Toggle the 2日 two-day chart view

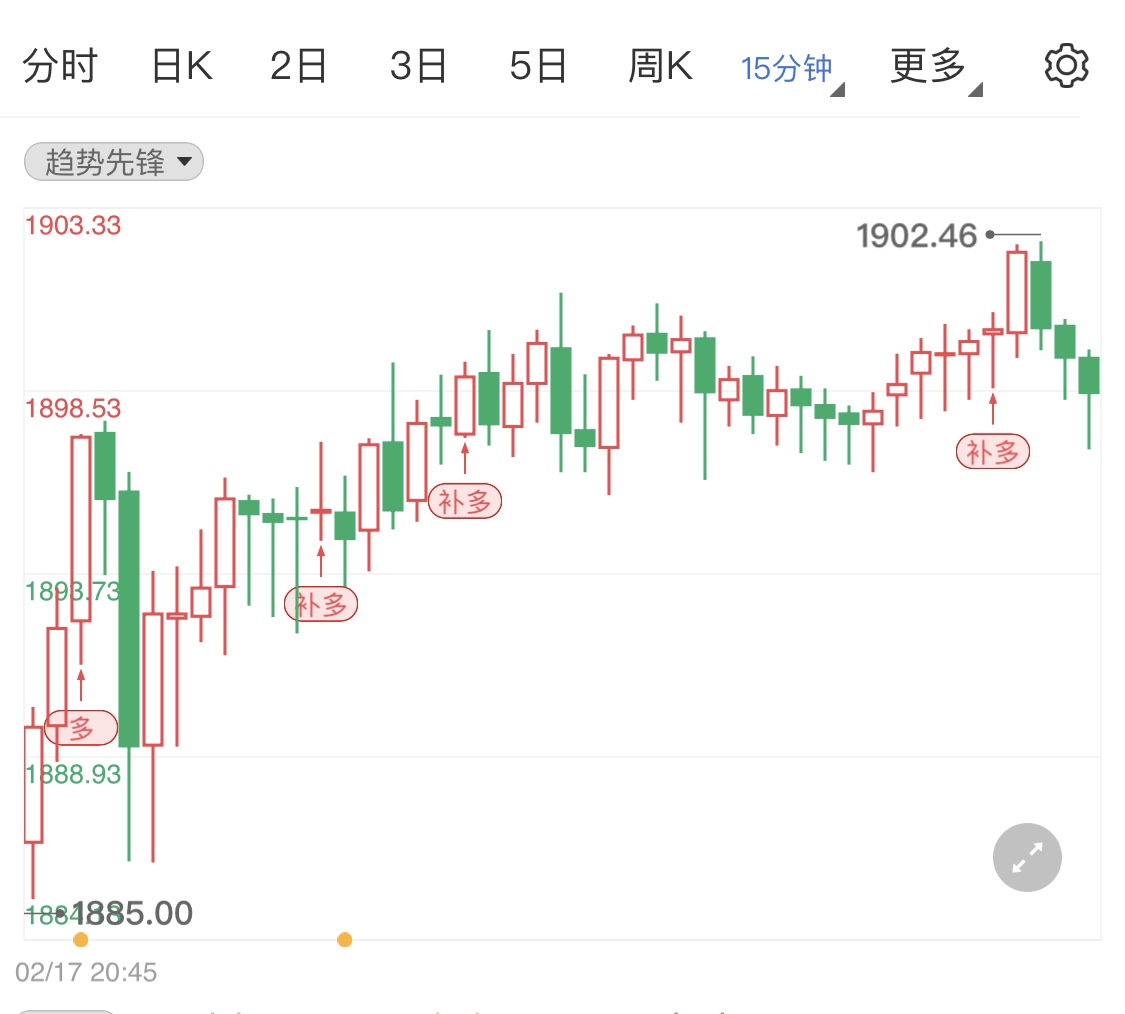click(299, 65)
